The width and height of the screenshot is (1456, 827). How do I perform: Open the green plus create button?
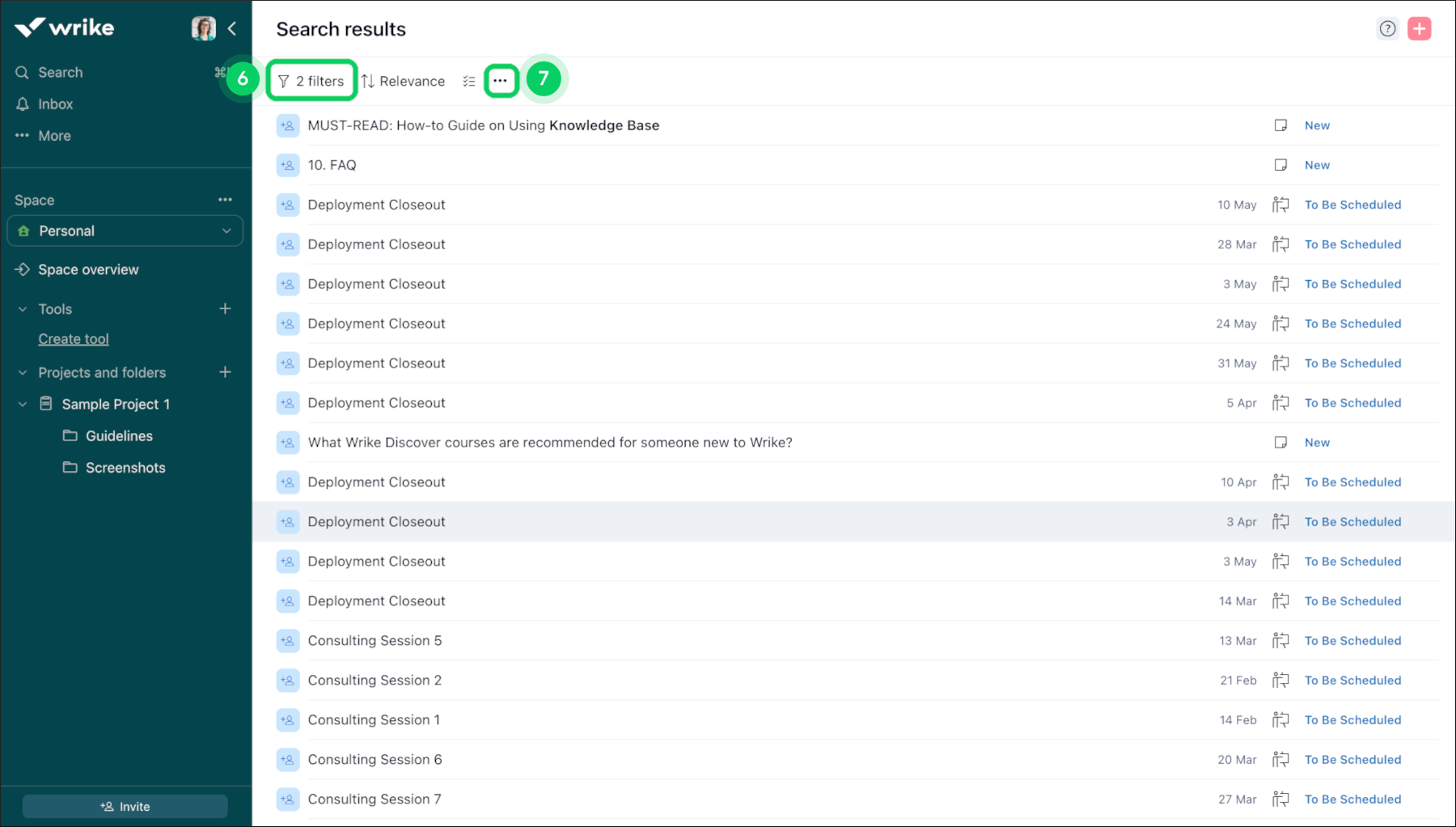click(x=1420, y=28)
